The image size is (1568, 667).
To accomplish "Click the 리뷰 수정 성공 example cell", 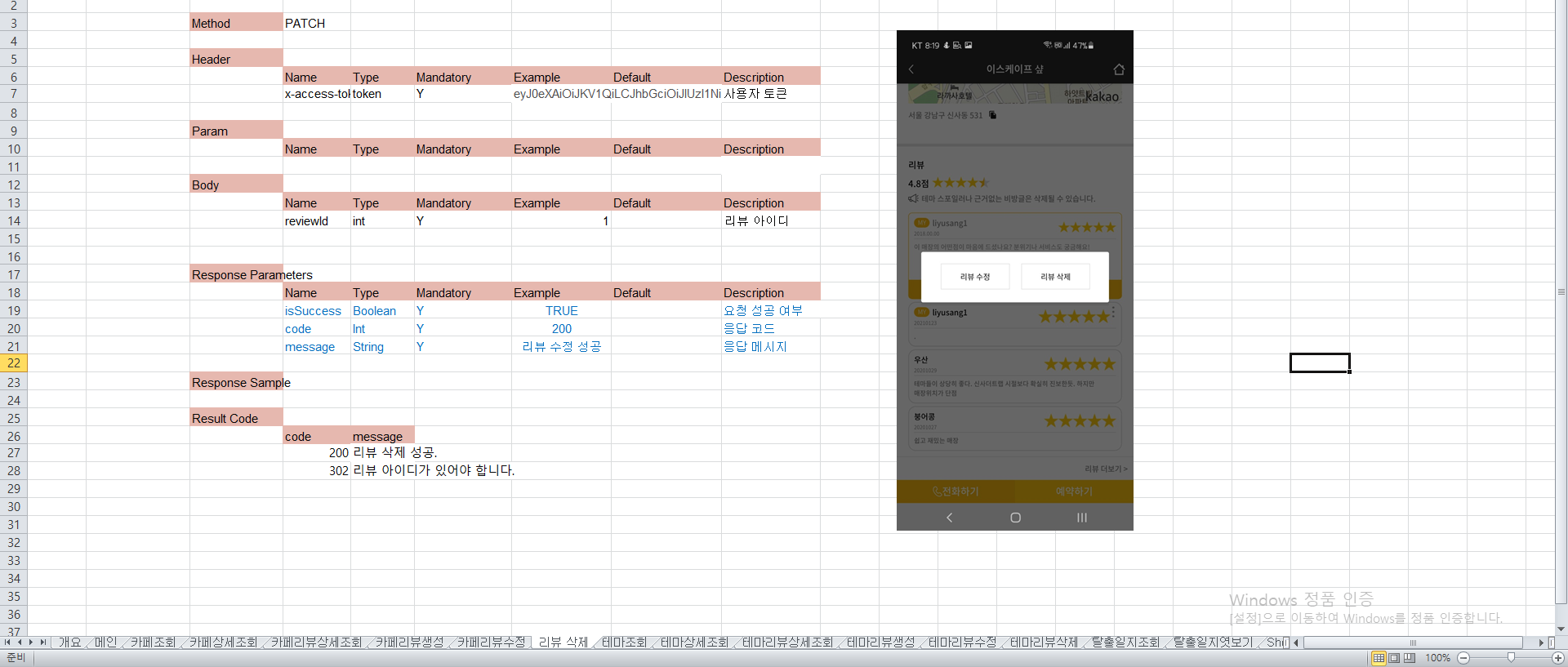I will click(561, 346).
